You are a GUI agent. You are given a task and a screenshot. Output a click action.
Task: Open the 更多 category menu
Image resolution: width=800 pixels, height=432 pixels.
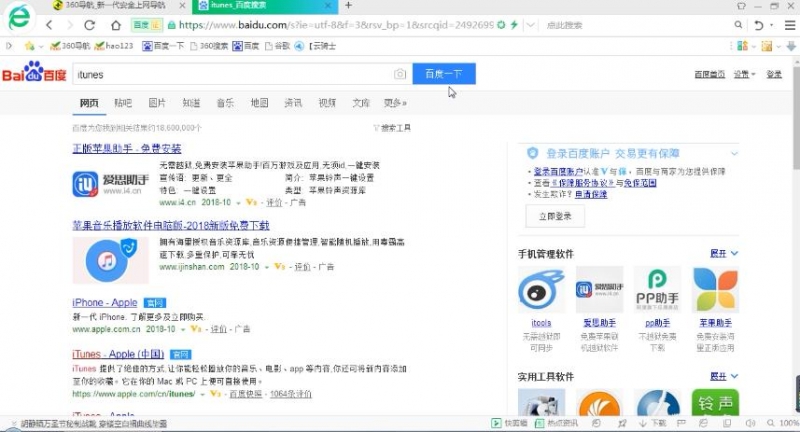(x=395, y=103)
